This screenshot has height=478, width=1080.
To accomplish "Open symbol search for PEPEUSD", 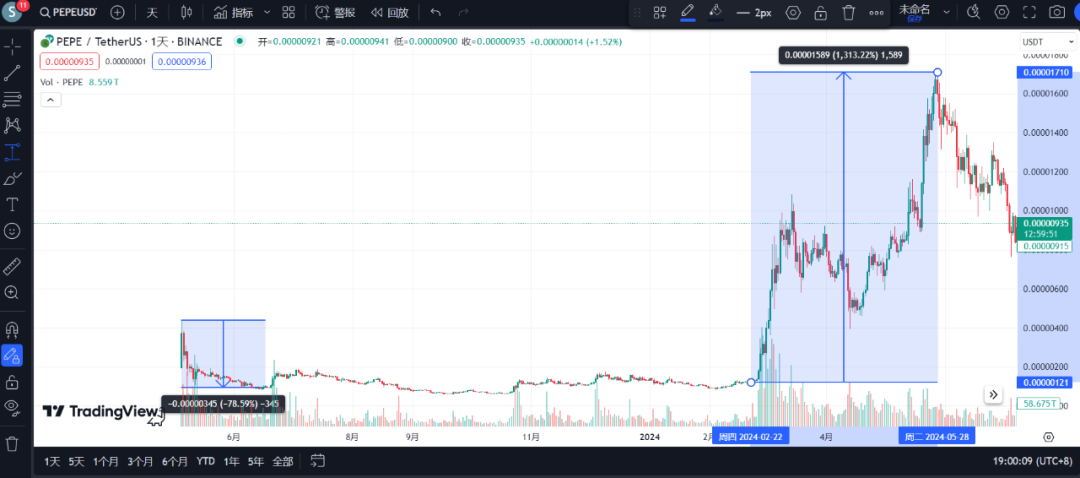I will 68,12.
